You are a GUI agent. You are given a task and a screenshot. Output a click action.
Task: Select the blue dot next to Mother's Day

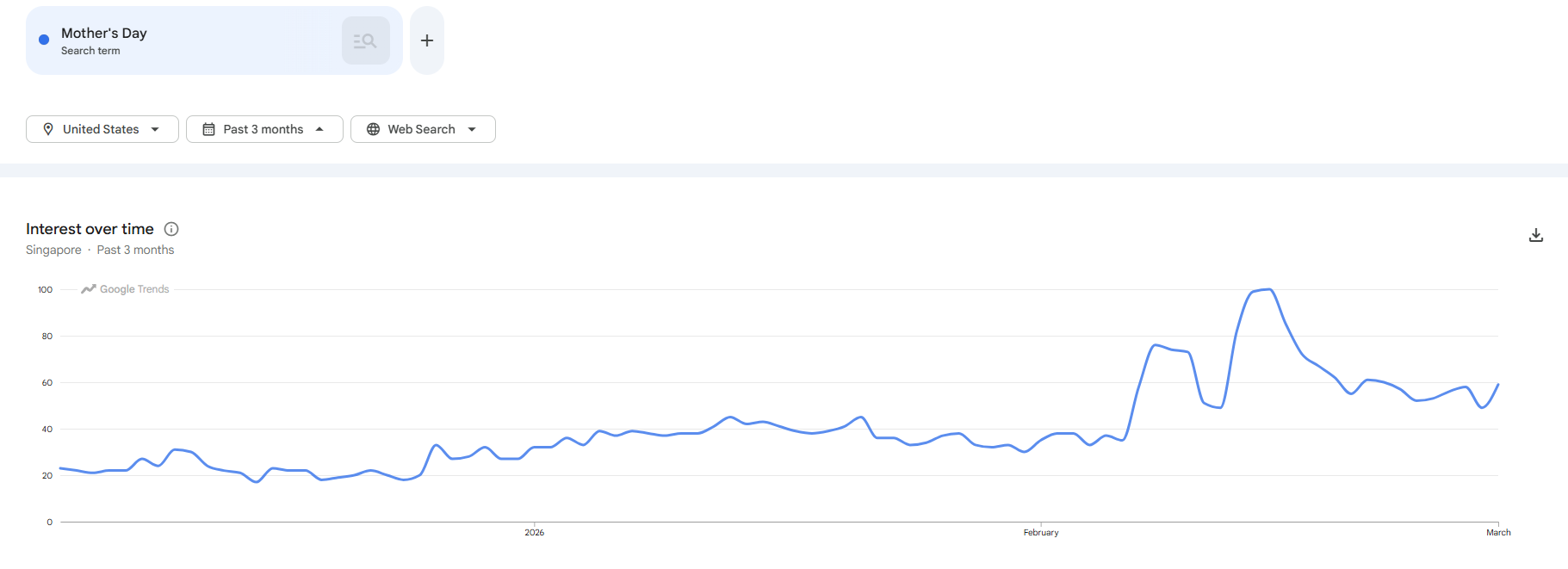tap(44, 40)
